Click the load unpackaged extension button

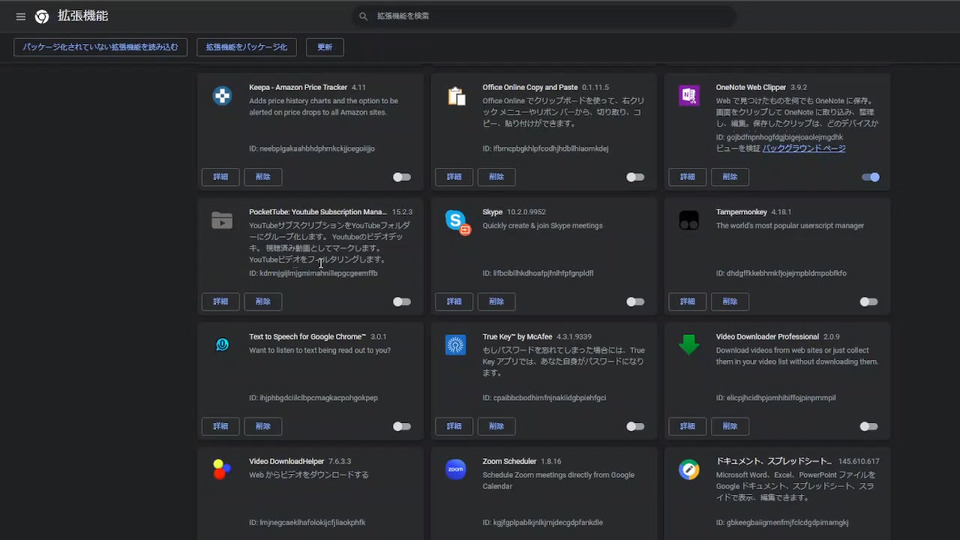pos(100,47)
